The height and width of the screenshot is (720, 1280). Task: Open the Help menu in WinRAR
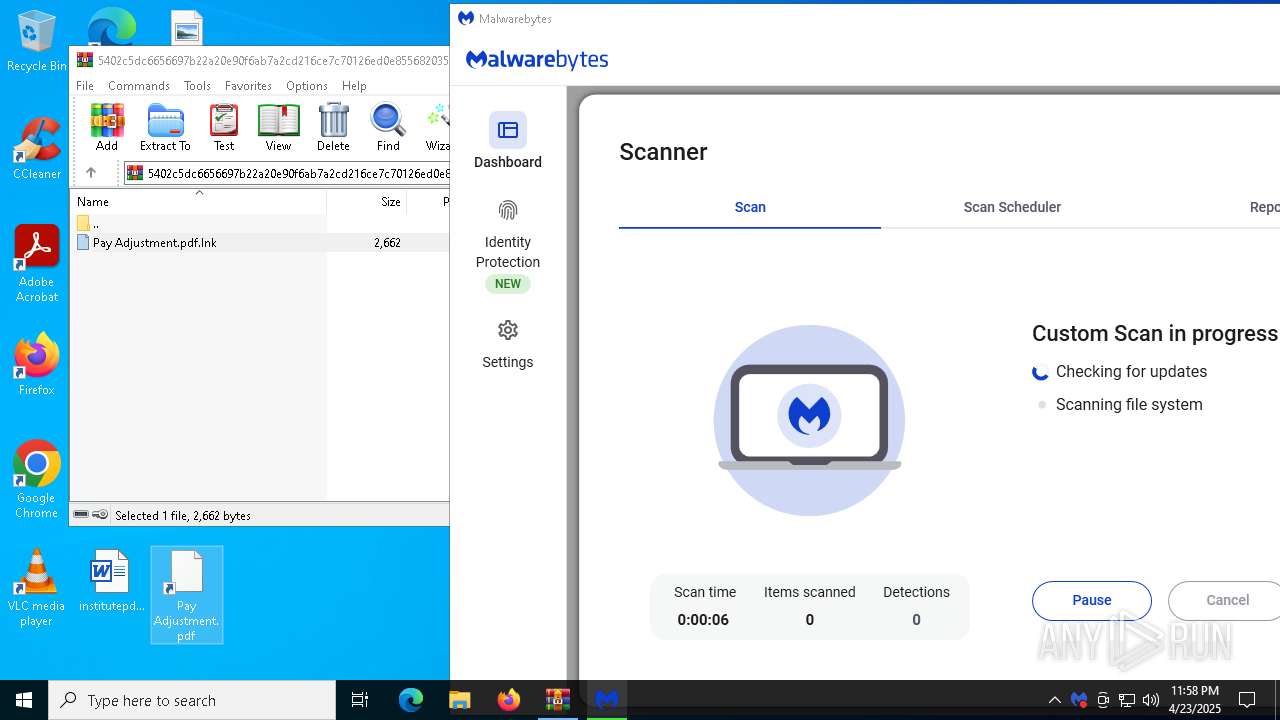pos(354,86)
